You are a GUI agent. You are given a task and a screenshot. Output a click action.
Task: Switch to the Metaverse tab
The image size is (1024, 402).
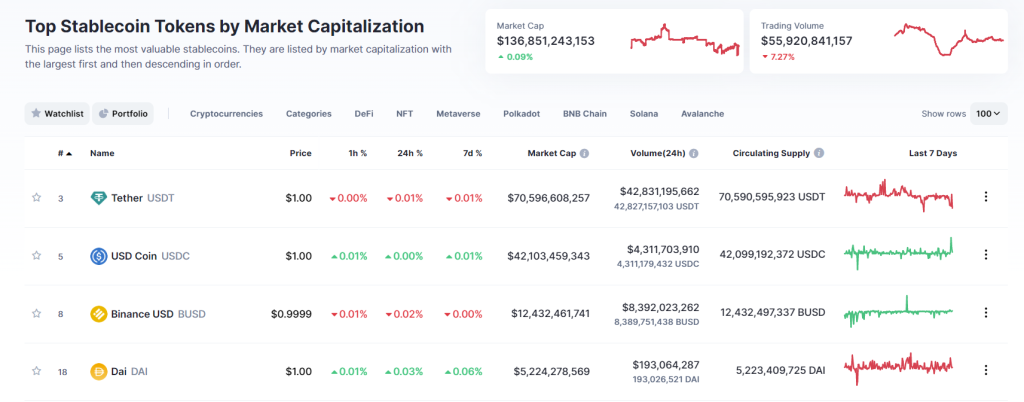point(458,114)
